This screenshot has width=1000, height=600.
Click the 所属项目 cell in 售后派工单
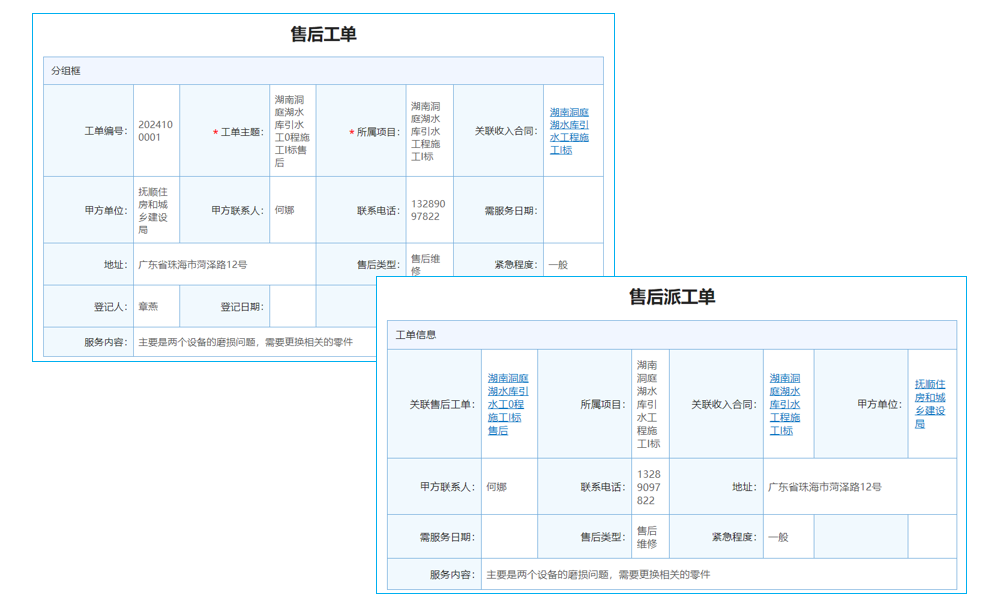click(x=650, y=405)
